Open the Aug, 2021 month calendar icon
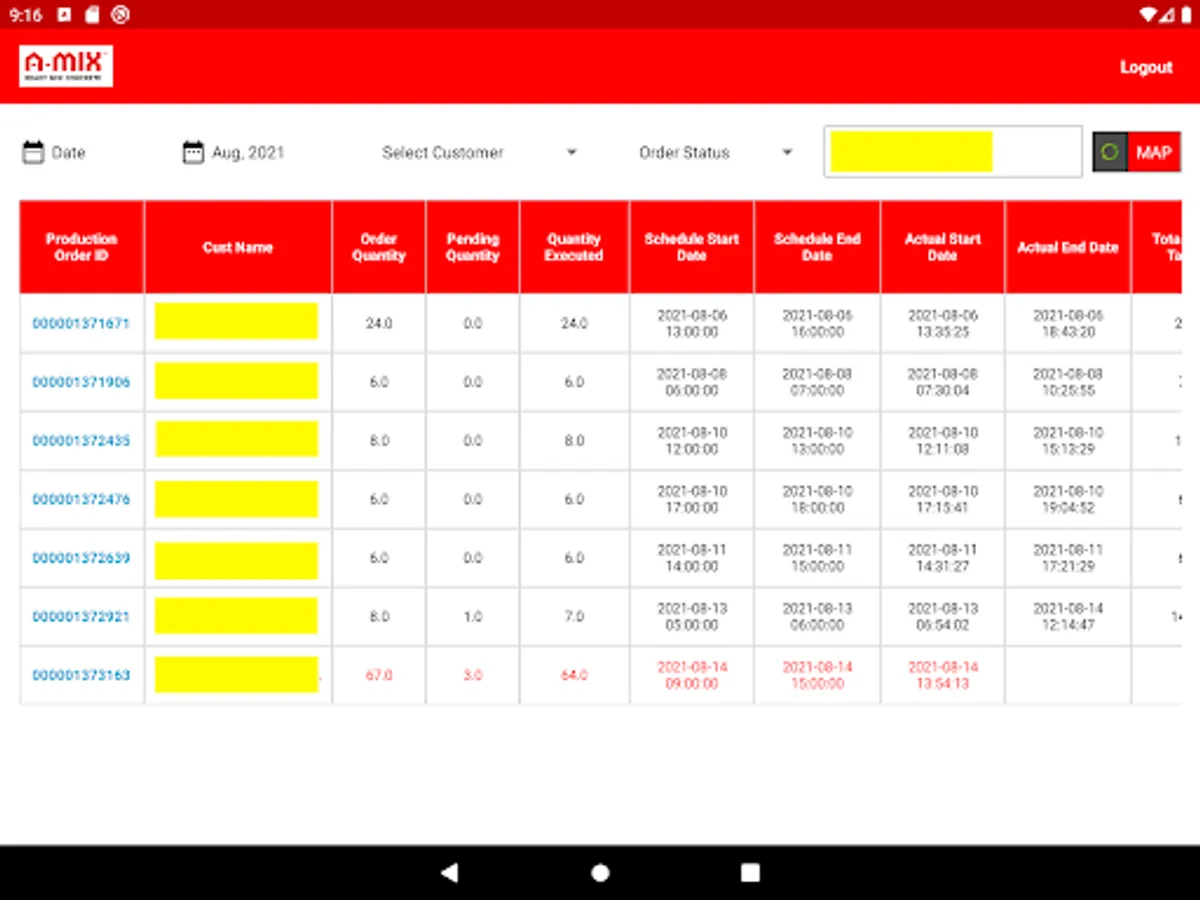The height and width of the screenshot is (900, 1200). tap(193, 152)
